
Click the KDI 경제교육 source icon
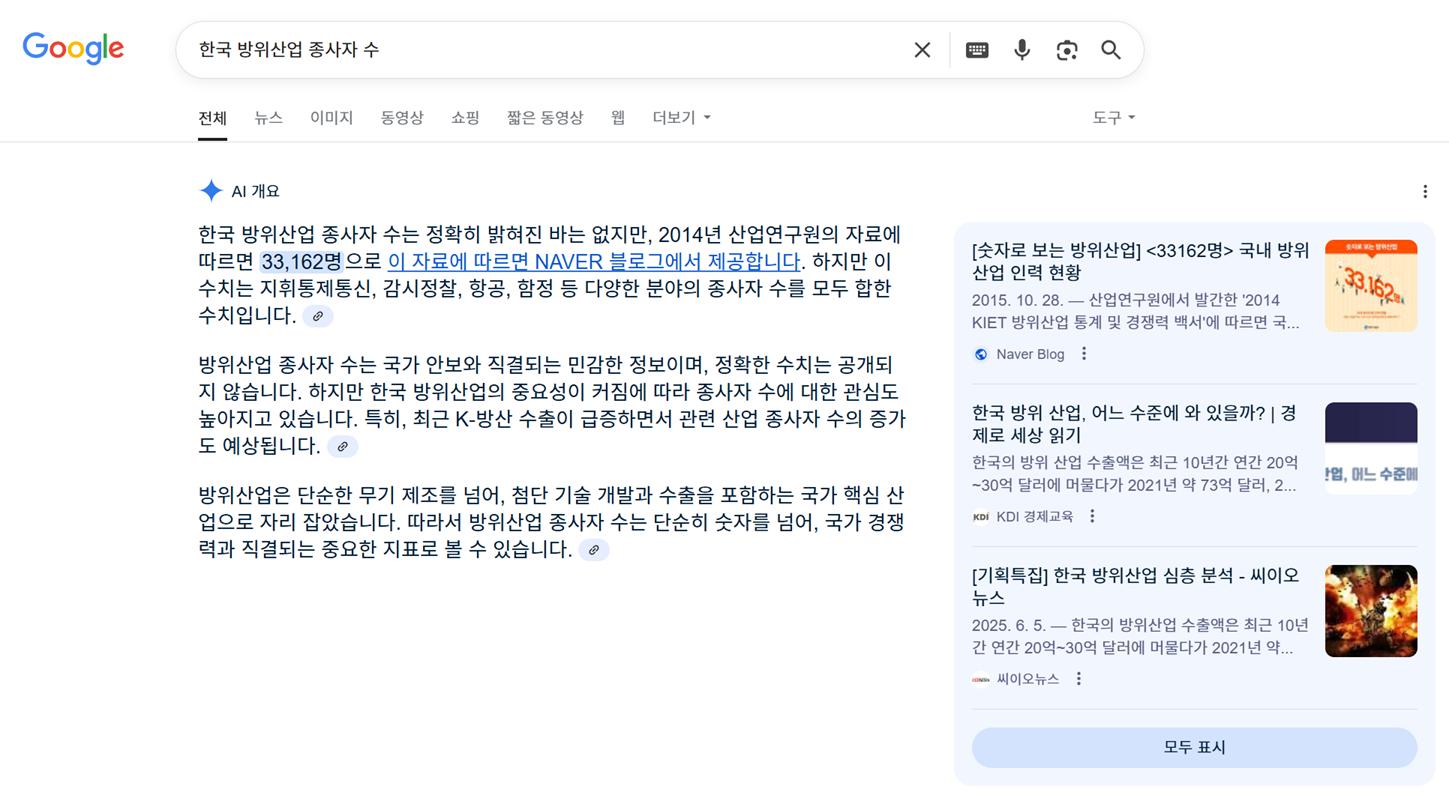coord(981,516)
